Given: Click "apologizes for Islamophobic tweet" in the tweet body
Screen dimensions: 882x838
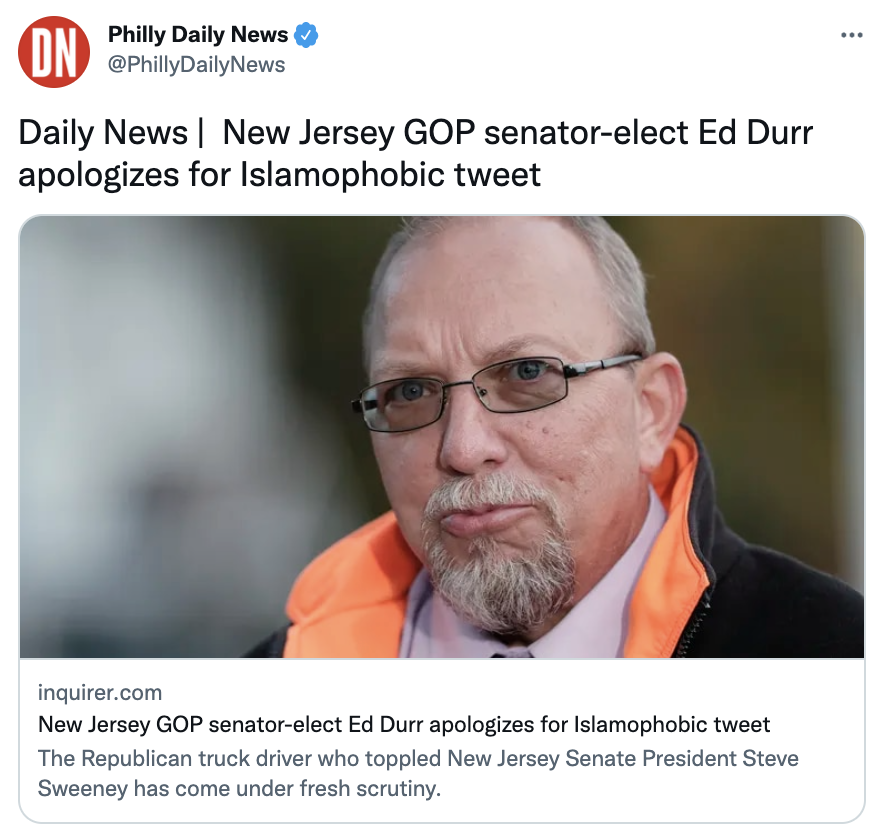Looking at the screenshot, I should pos(280,174).
